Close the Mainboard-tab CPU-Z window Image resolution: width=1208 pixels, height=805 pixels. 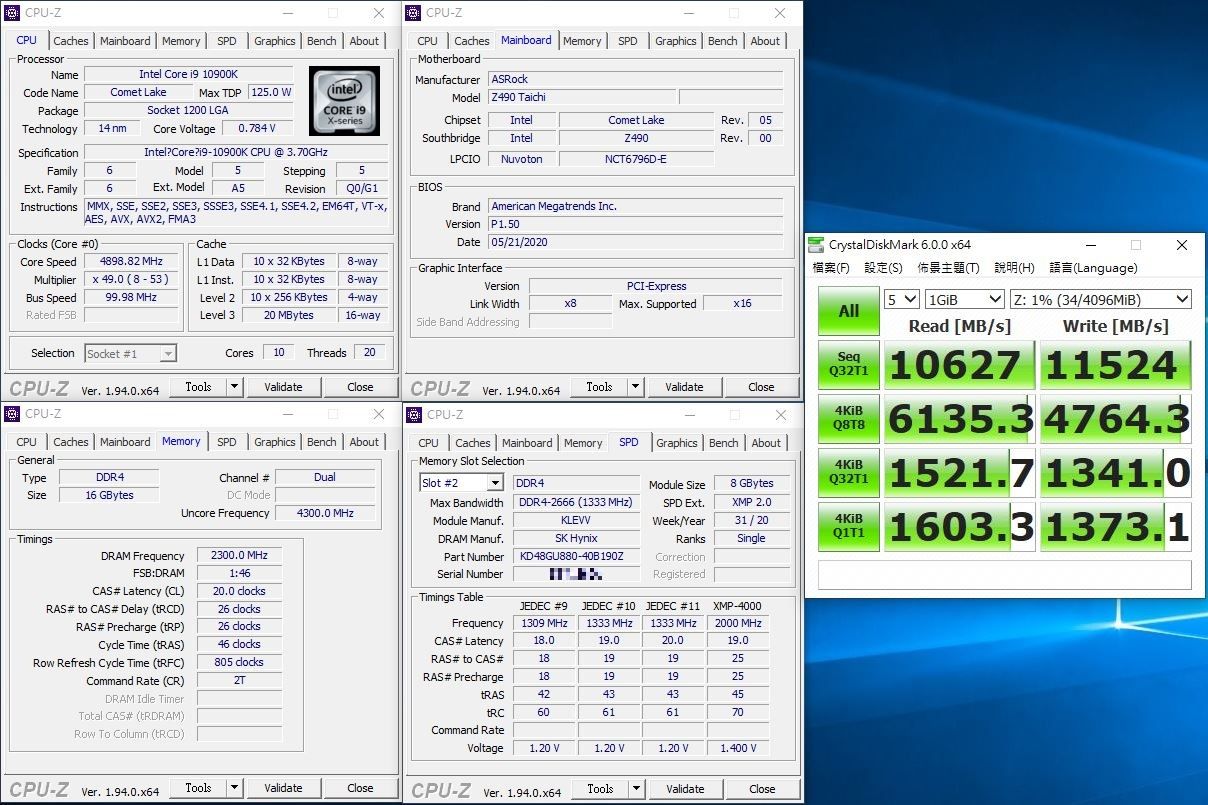[780, 13]
